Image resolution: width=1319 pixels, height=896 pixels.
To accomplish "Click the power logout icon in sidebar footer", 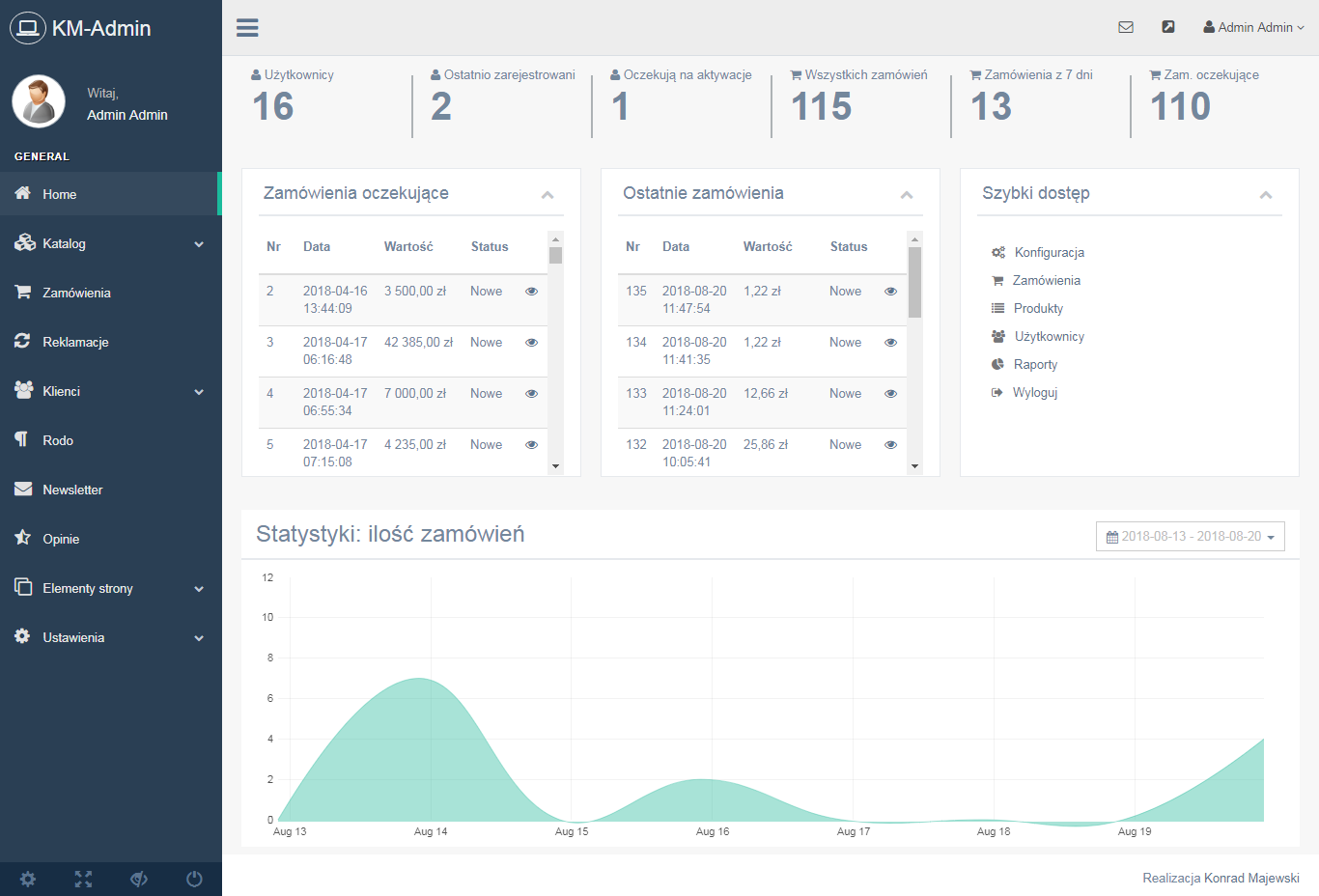I will coord(194,879).
